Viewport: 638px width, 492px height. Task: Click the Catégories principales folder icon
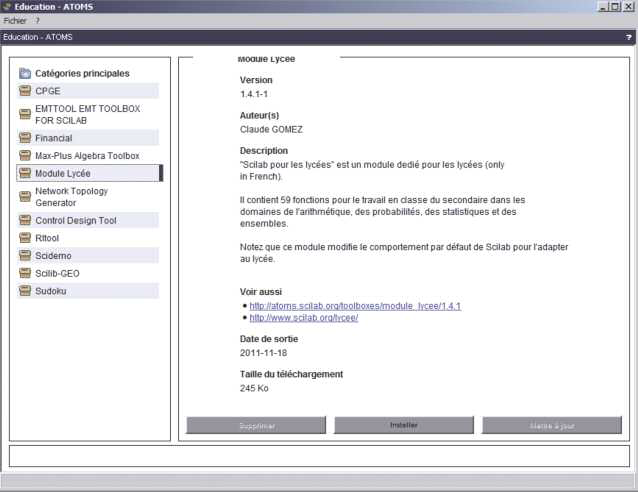click(x=25, y=73)
